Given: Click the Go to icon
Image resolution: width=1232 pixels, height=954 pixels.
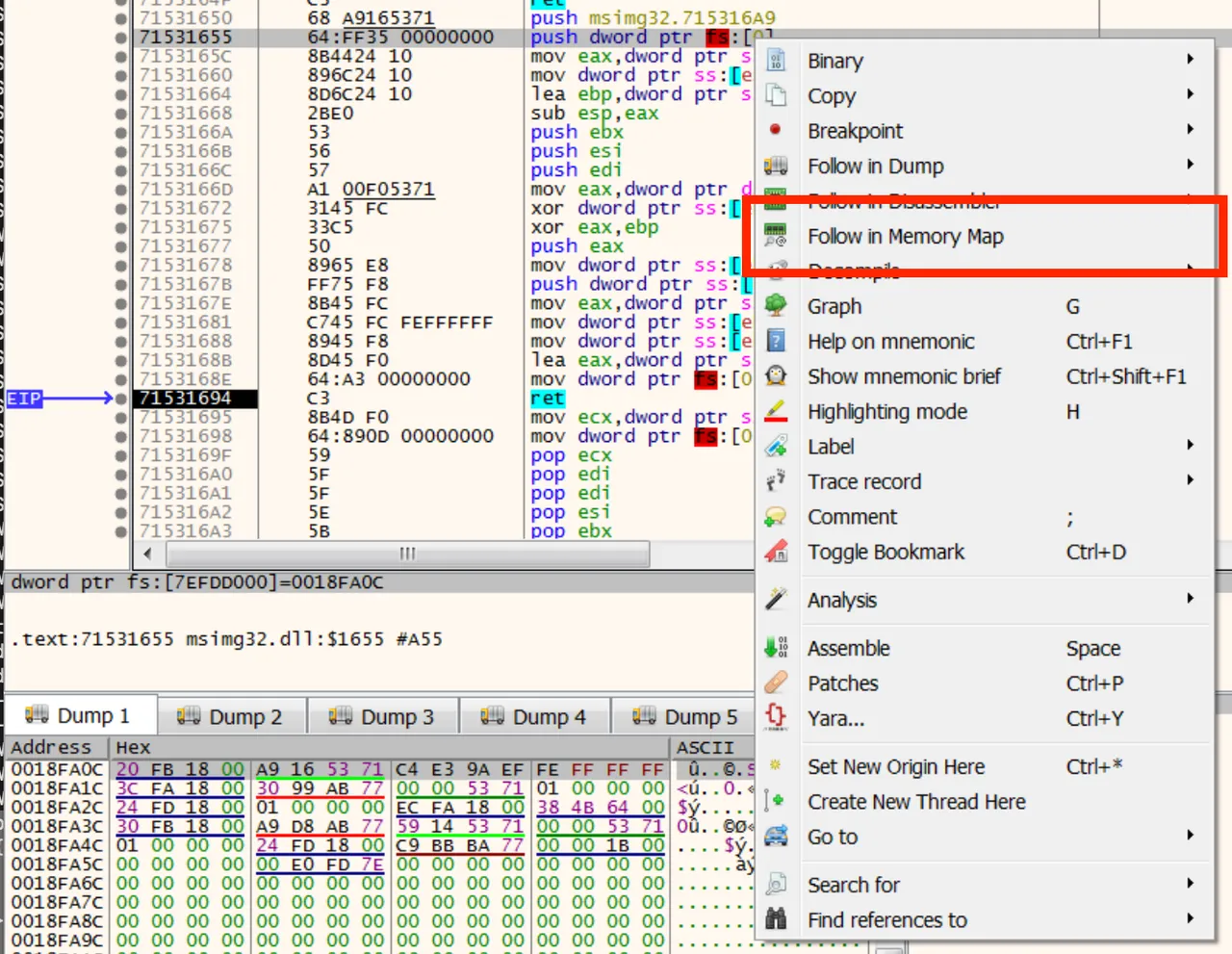Looking at the screenshot, I should click(776, 837).
